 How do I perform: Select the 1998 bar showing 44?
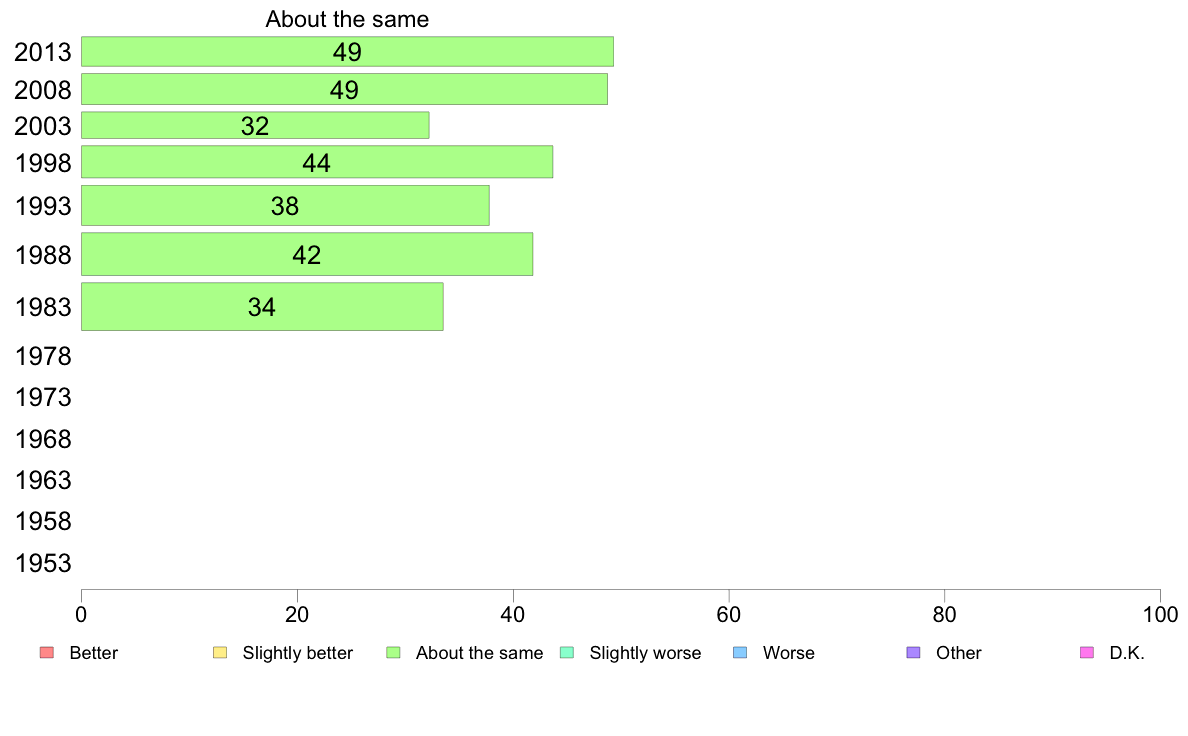click(x=317, y=162)
